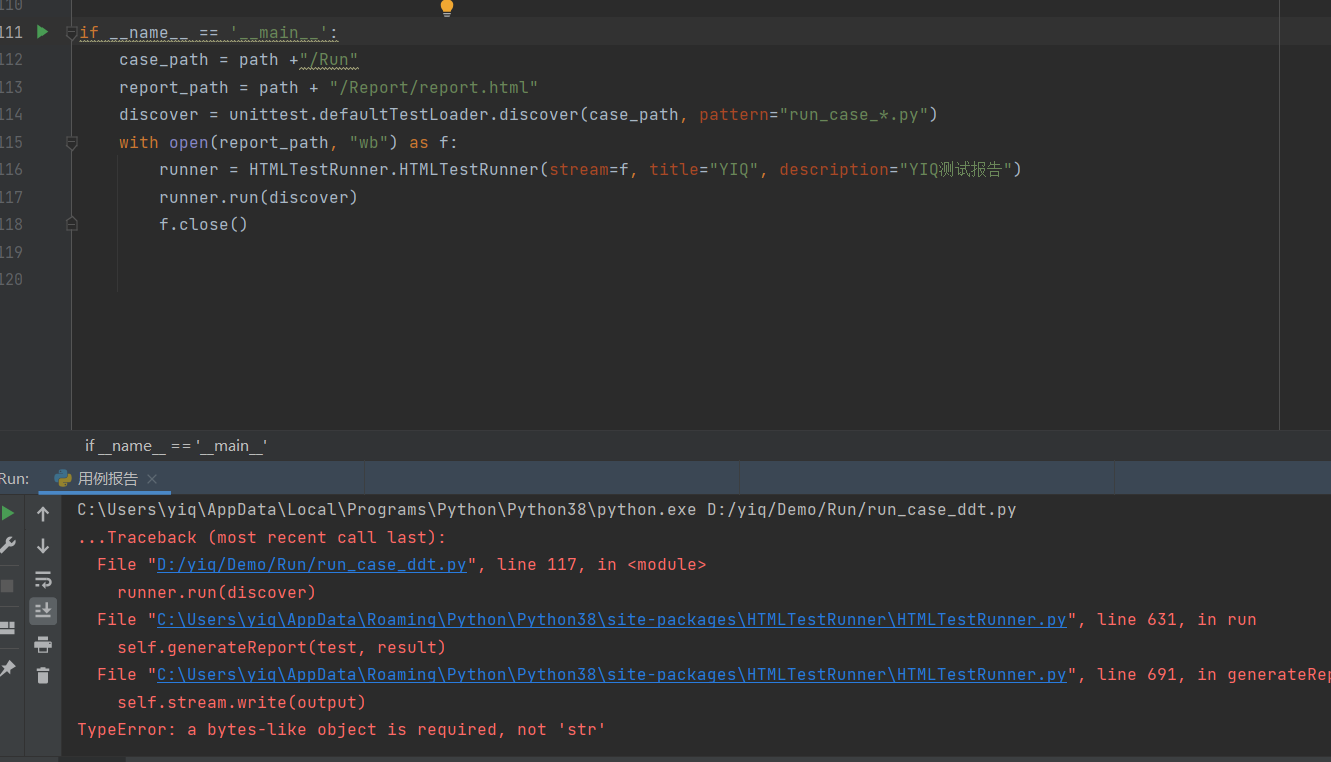The width and height of the screenshot is (1331, 762).
Task: Collapse the with open block at line 115
Action: tap(71, 143)
